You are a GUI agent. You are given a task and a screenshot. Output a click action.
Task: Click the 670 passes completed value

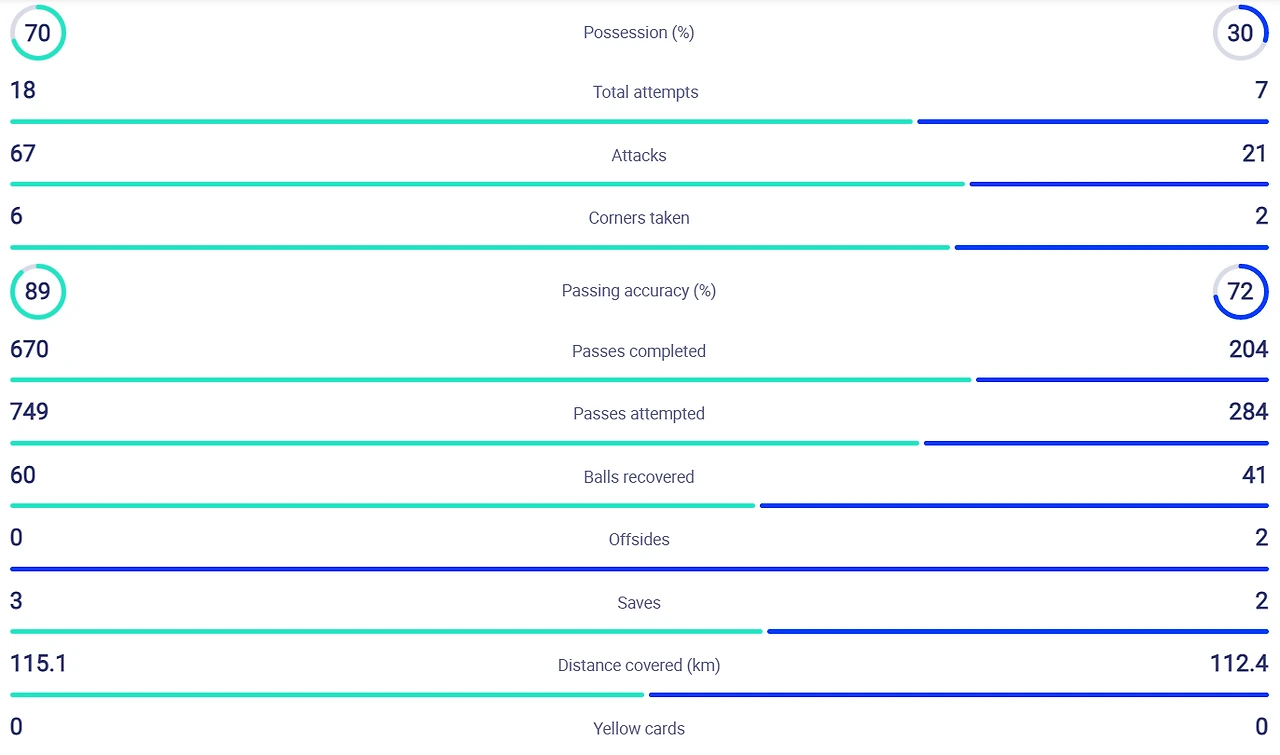click(x=29, y=349)
